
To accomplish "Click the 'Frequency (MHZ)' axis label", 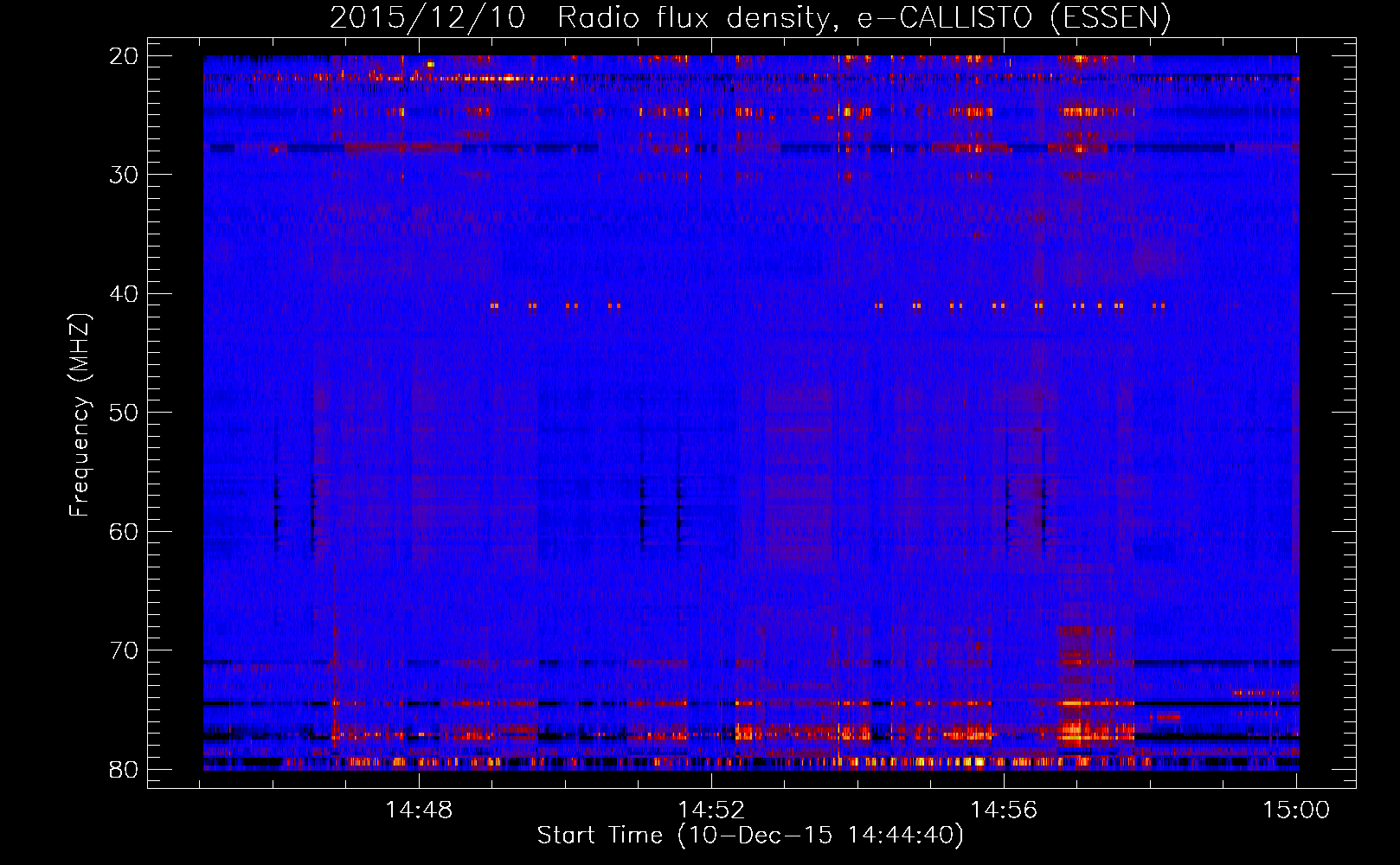I will pos(80,415).
